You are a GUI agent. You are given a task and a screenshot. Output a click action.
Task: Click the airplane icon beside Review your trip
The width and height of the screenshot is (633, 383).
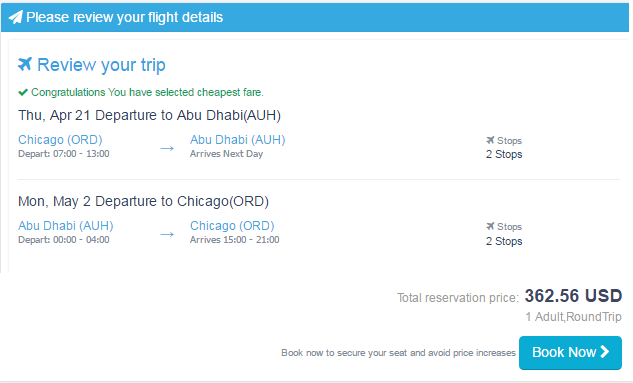point(25,64)
